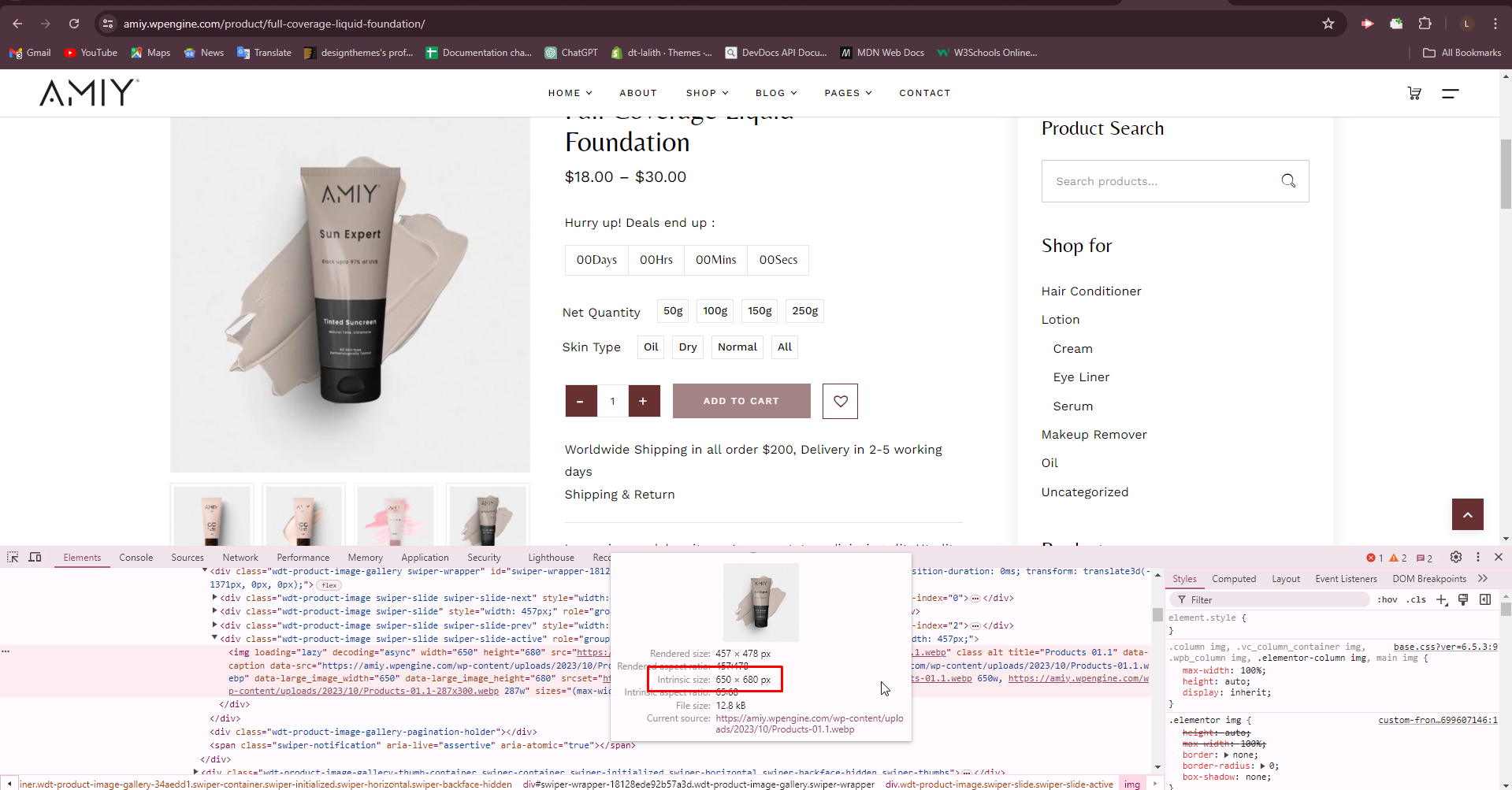This screenshot has height=790, width=1512.
Task: Open the shopping cart icon
Action: click(1414, 93)
